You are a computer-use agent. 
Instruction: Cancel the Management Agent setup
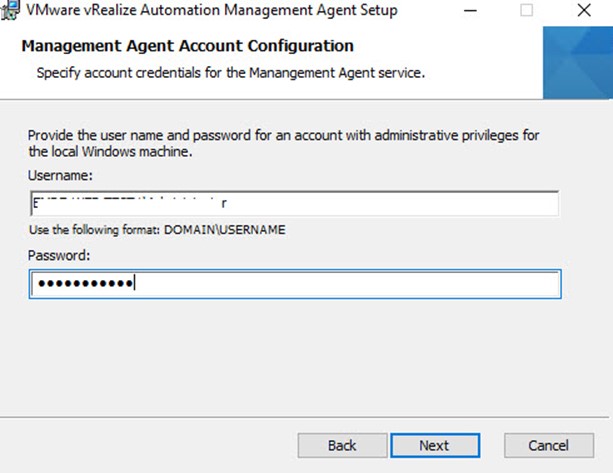pyautogui.click(x=549, y=445)
